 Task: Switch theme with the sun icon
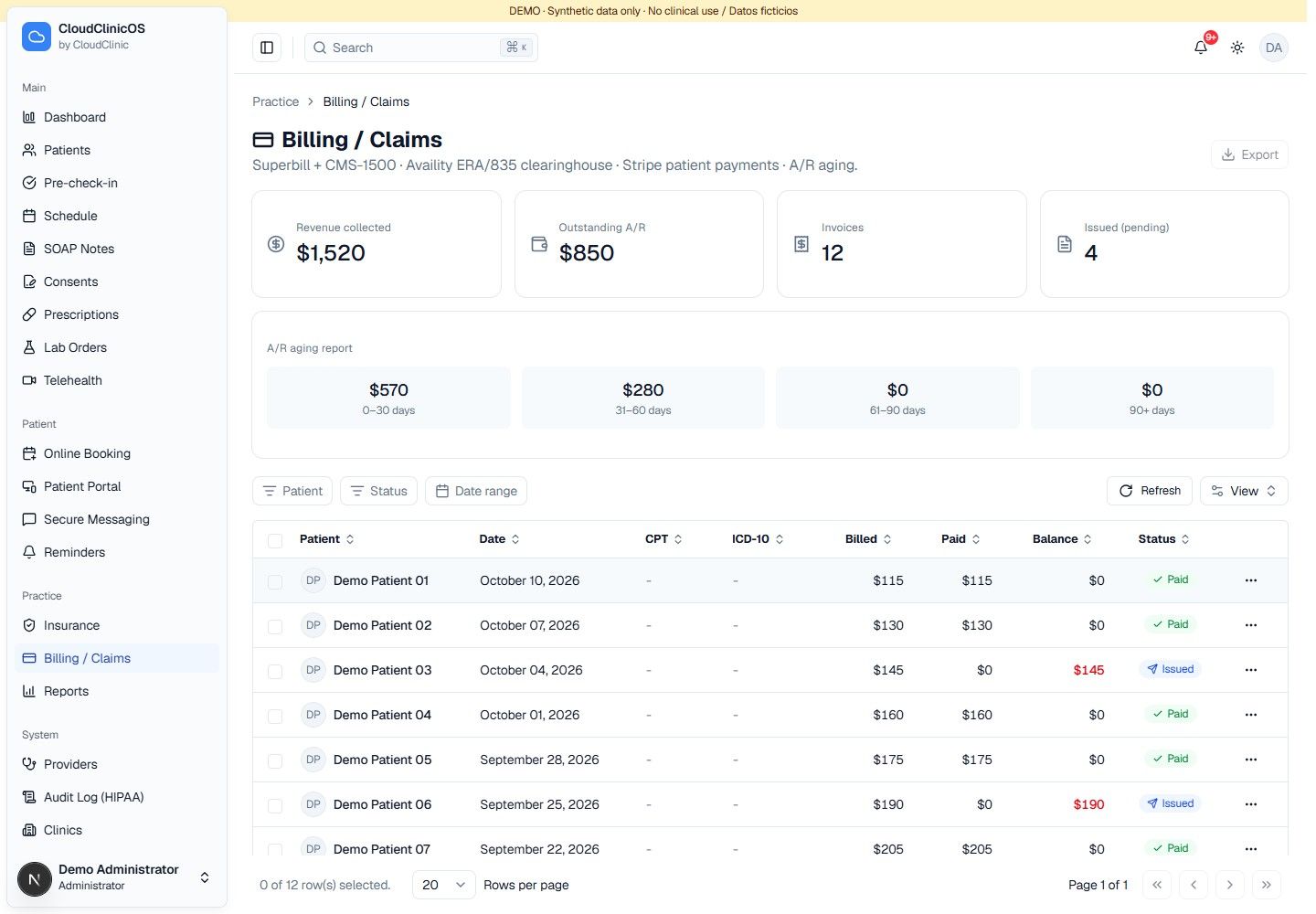pyautogui.click(x=1237, y=48)
